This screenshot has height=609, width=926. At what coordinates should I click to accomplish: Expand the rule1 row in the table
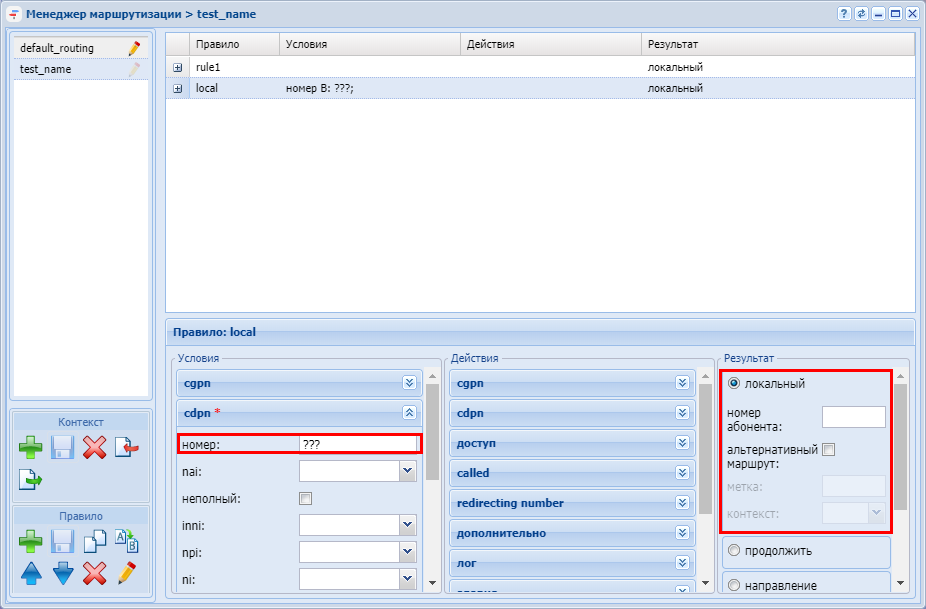[178, 67]
